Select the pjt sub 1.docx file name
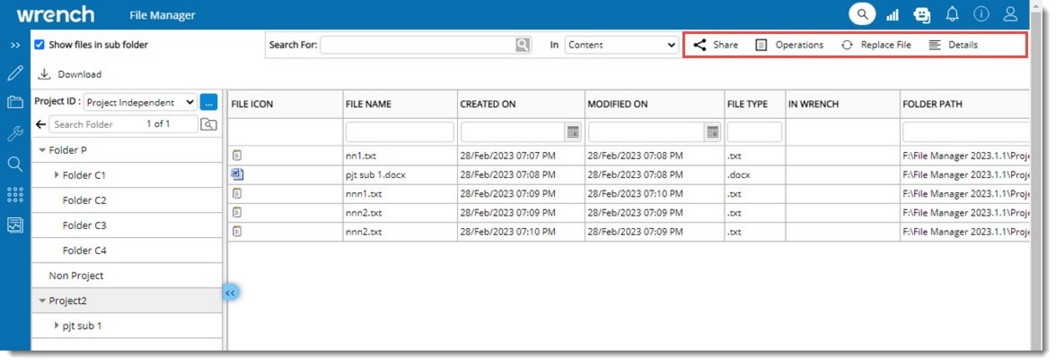 coord(375,175)
